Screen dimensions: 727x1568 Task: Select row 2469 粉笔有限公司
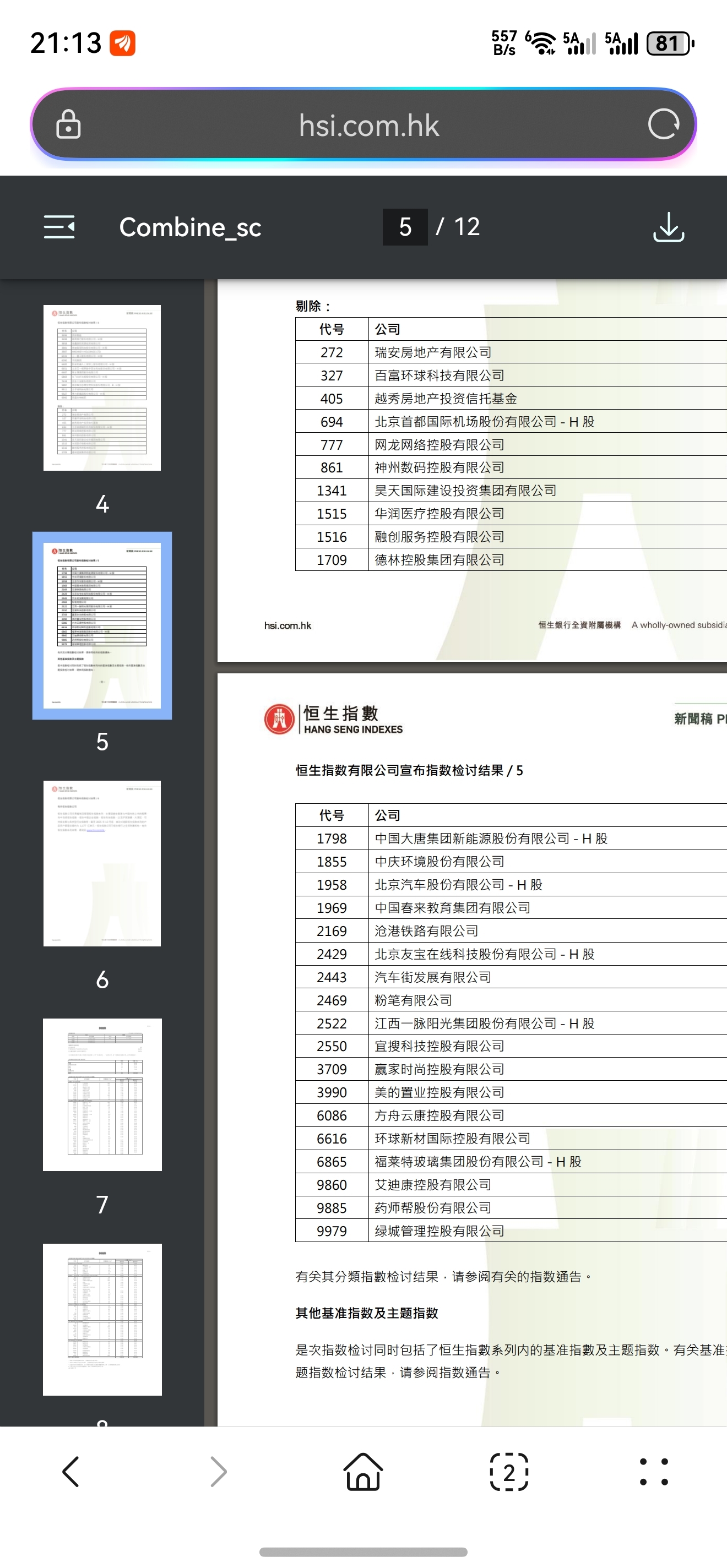click(511, 1000)
